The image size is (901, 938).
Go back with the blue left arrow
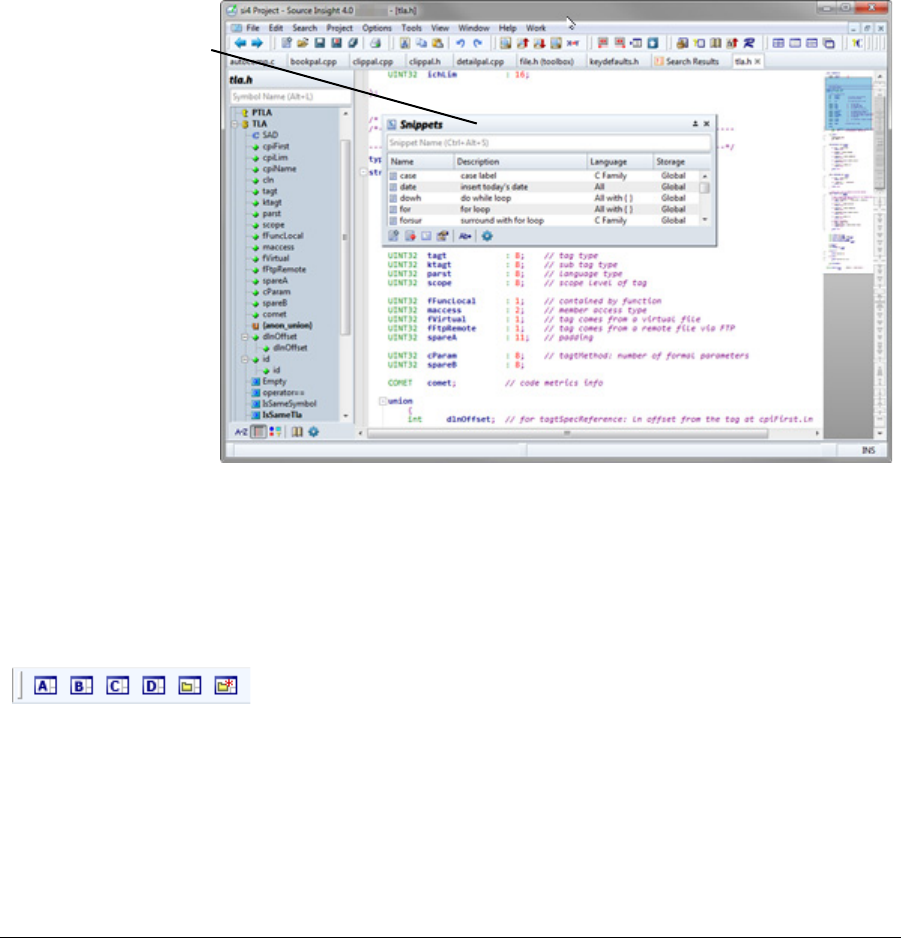[241, 43]
